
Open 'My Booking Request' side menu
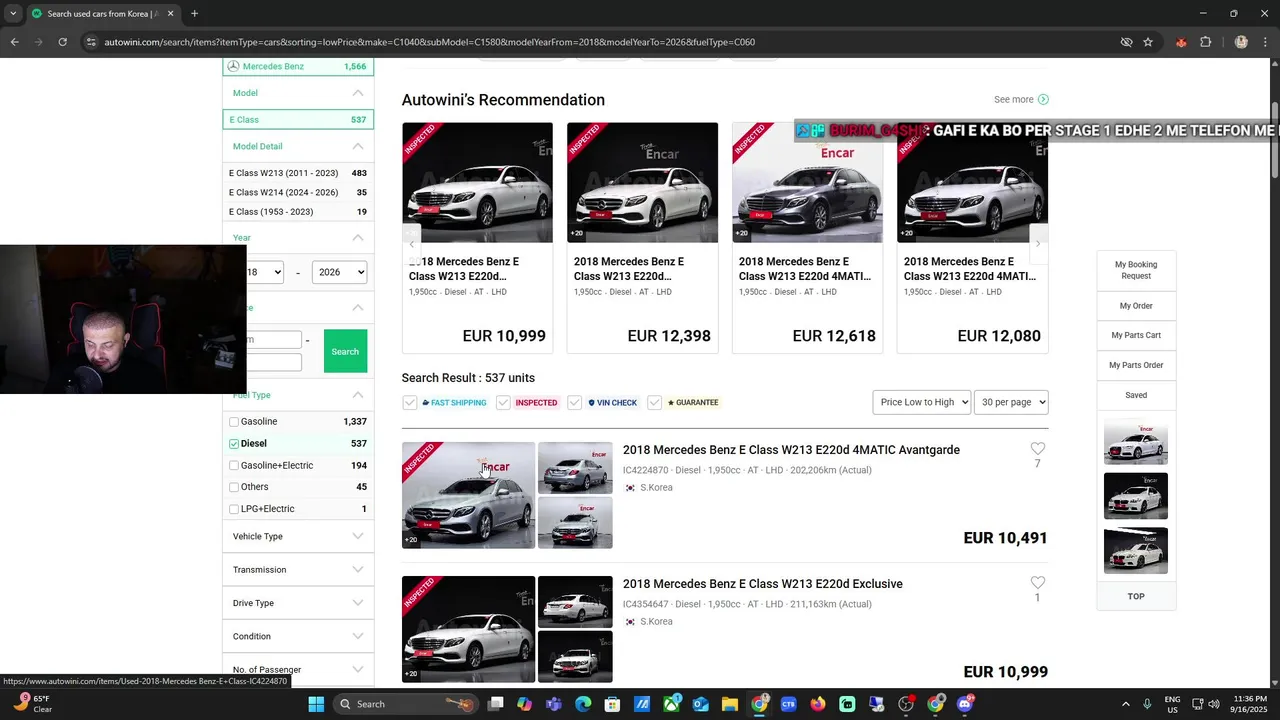click(1136, 270)
